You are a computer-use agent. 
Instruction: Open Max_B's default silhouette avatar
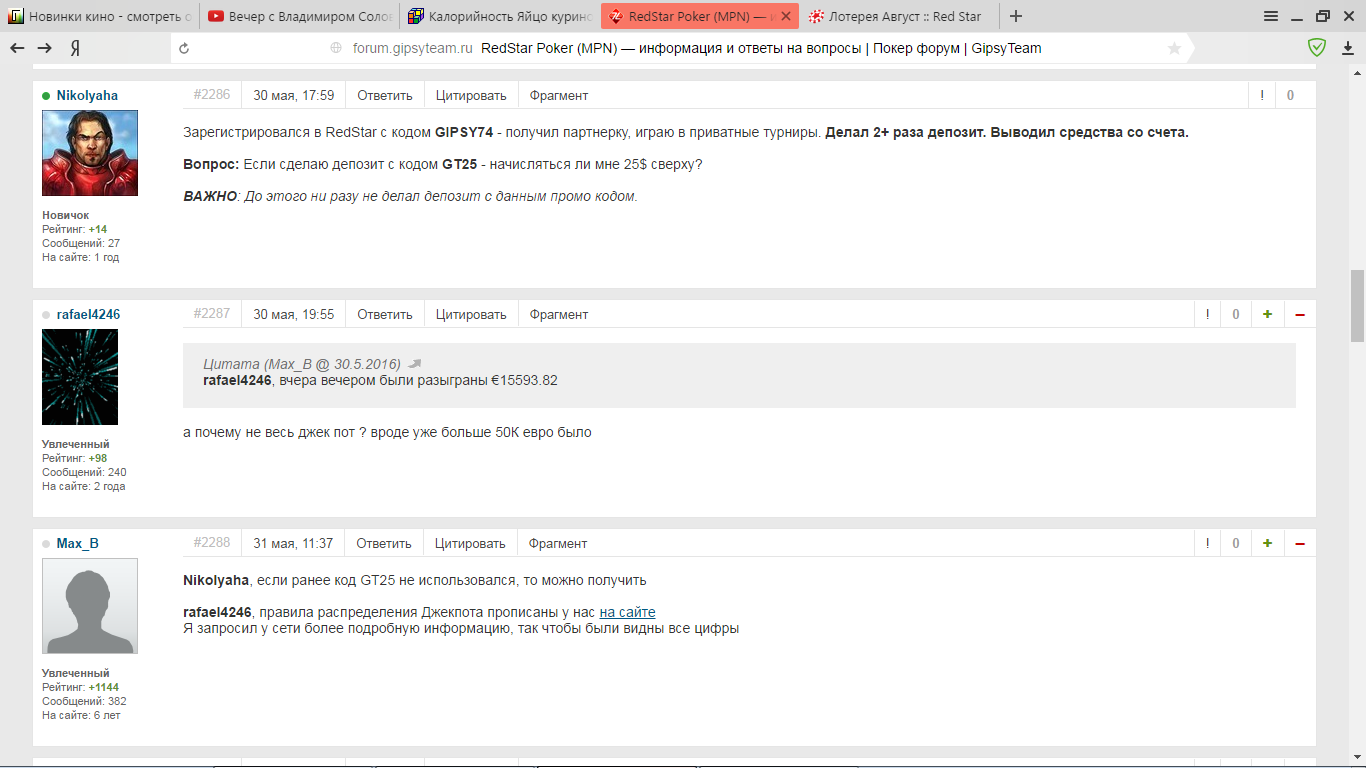90,606
